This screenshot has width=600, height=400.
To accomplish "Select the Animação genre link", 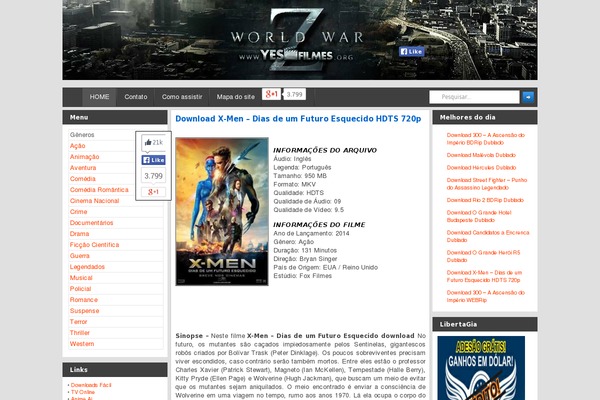I will click(x=85, y=157).
